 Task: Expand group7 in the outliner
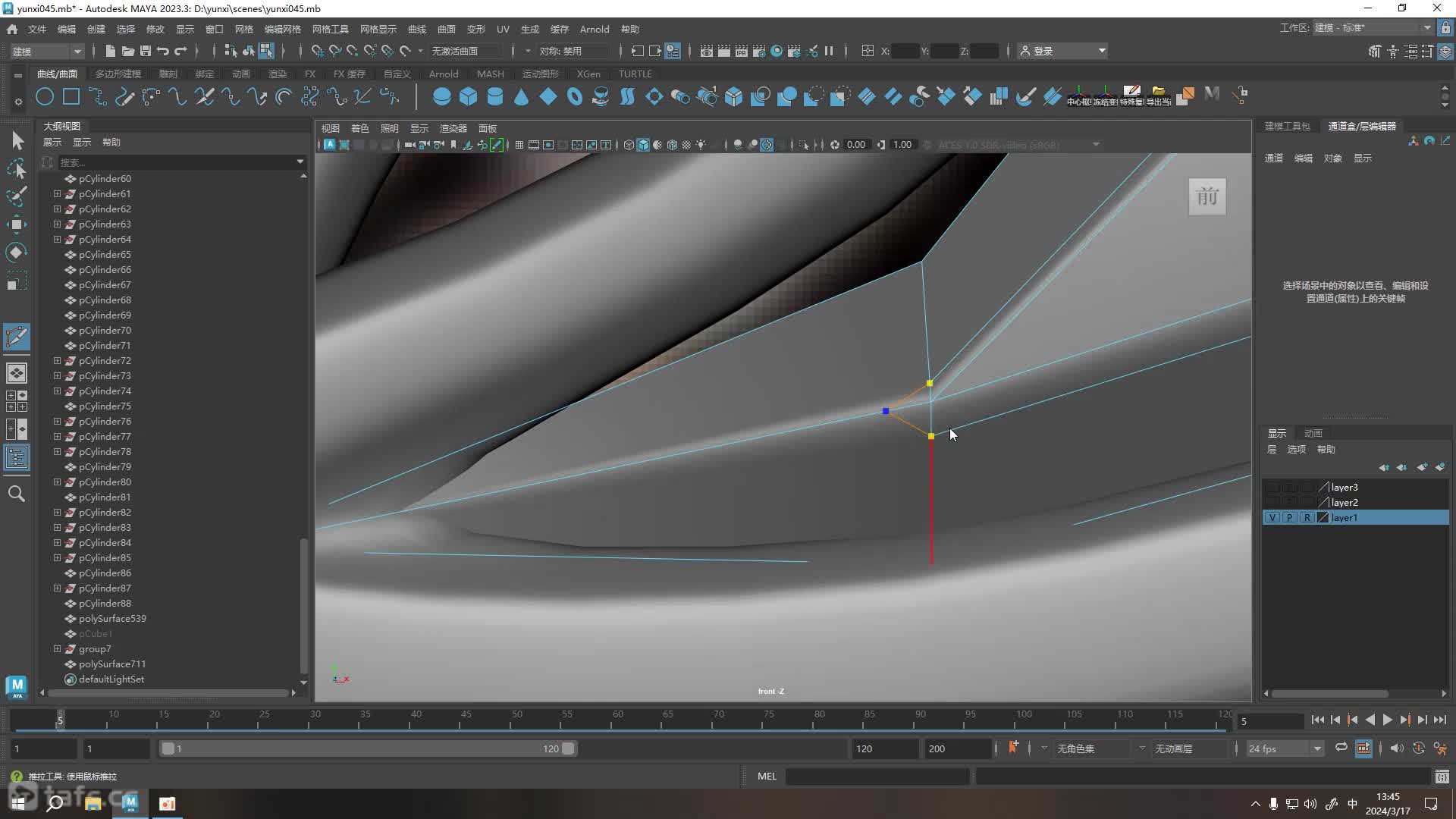(x=57, y=649)
